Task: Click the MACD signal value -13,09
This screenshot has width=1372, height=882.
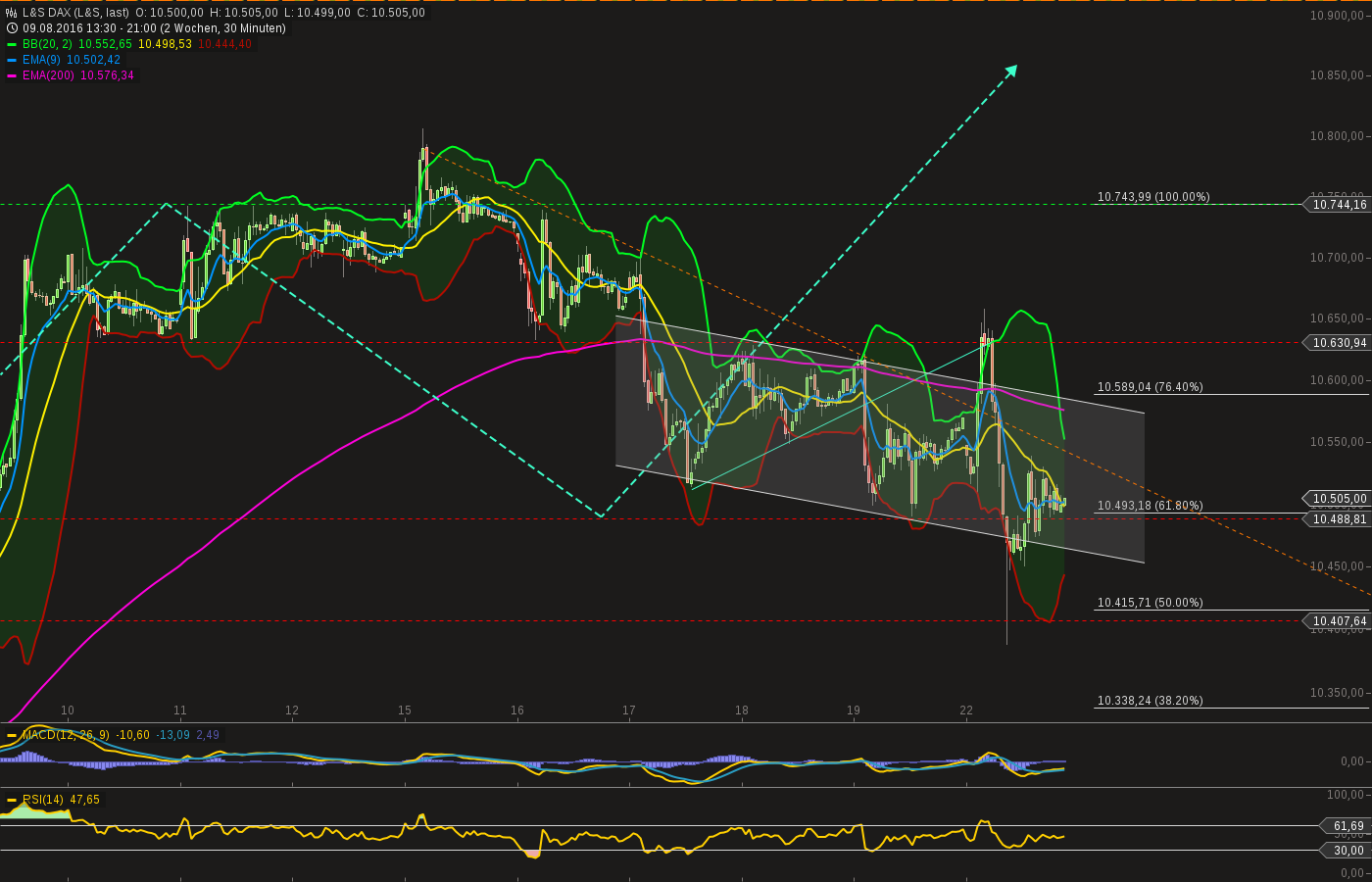Action: coord(173,735)
